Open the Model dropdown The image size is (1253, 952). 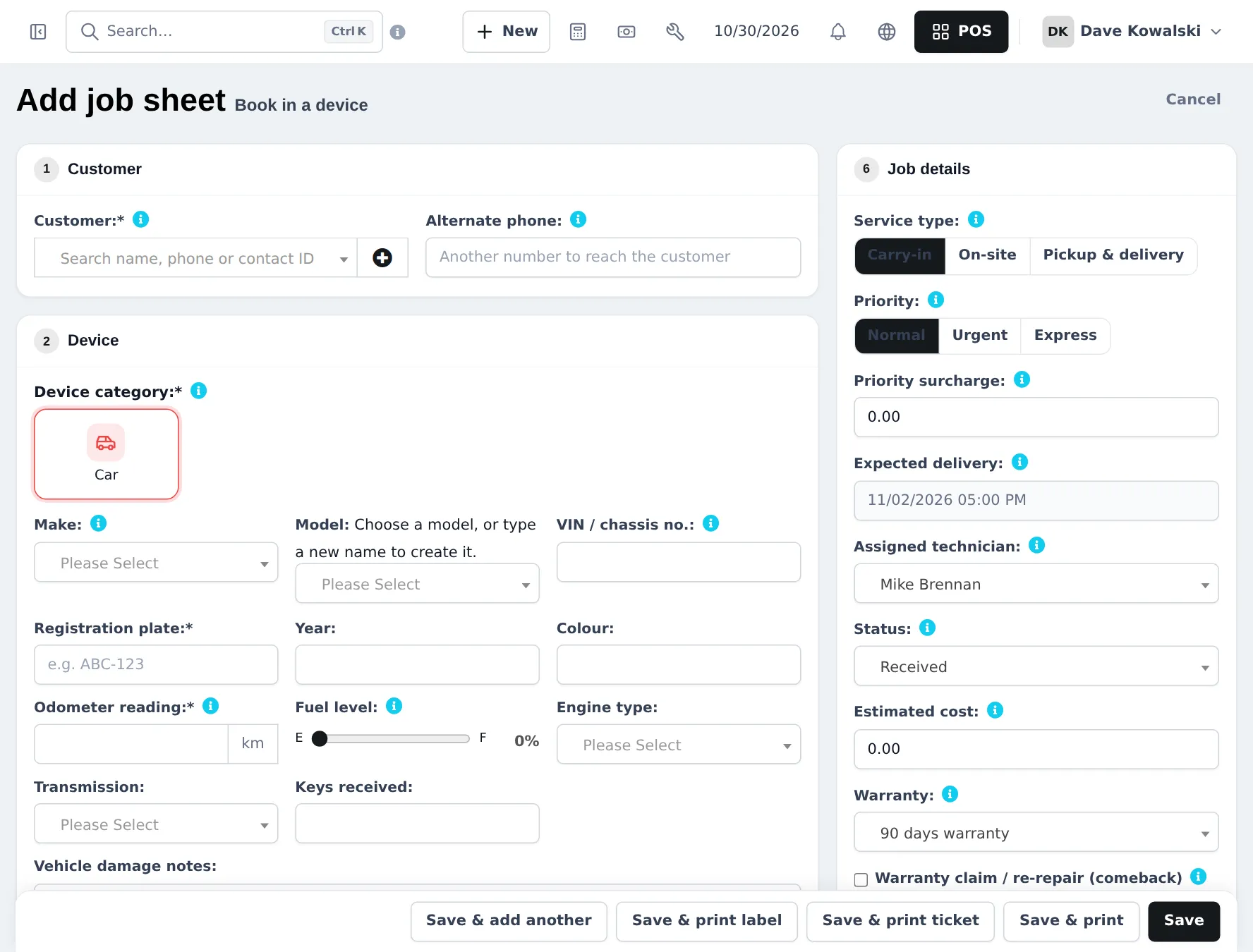point(418,584)
